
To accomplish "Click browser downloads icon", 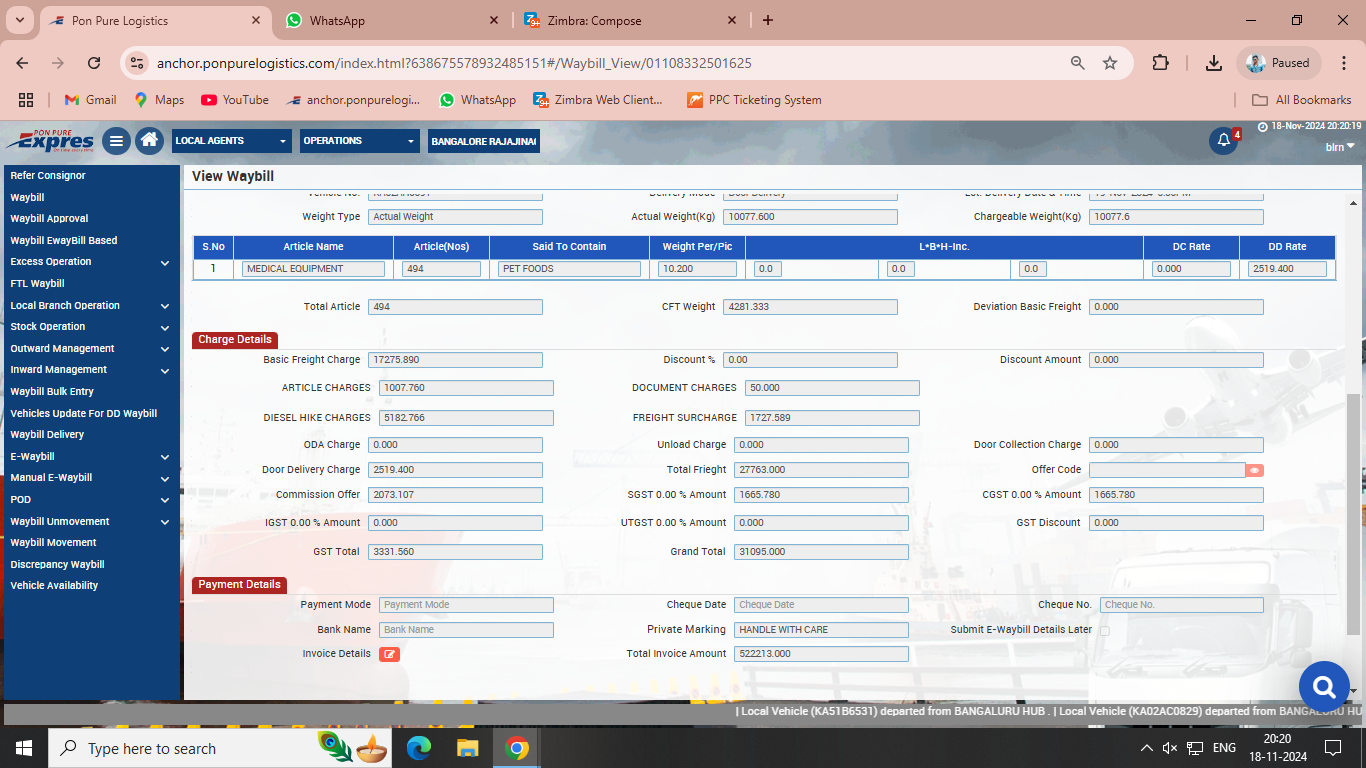I will pyautogui.click(x=1213, y=63).
